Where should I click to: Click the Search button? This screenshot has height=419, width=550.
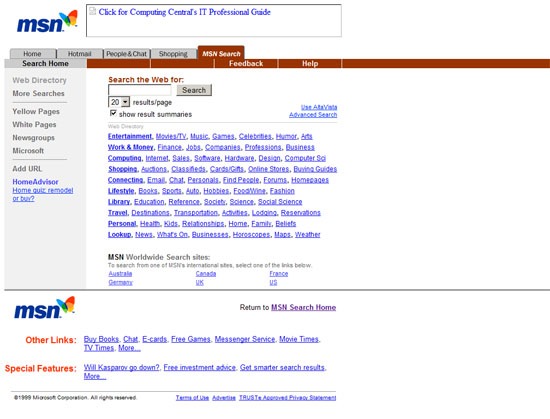[194, 90]
